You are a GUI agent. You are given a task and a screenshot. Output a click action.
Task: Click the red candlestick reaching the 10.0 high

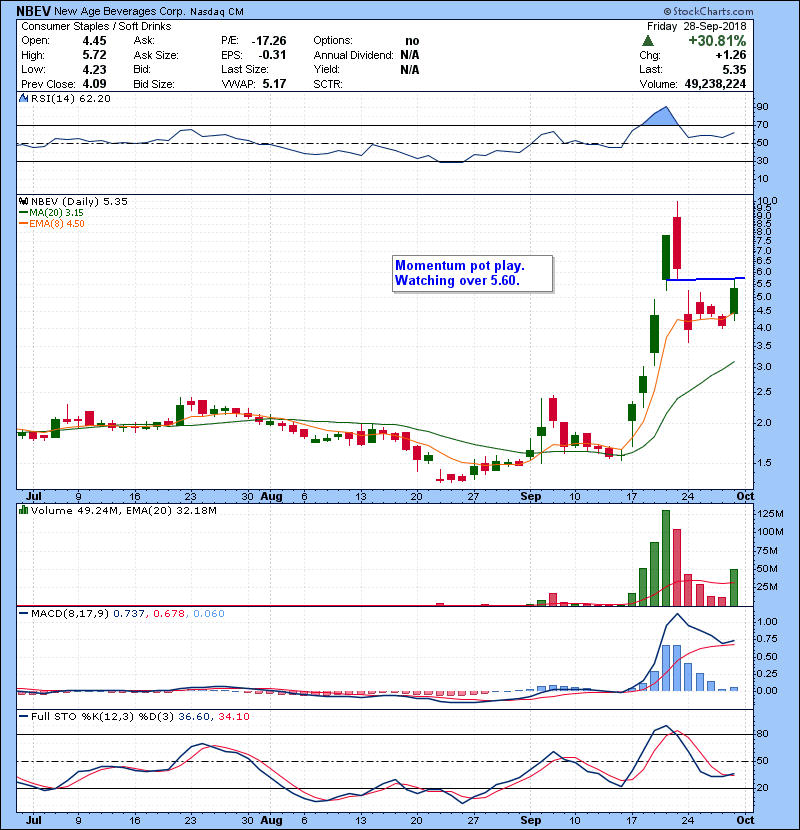(677, 242)
